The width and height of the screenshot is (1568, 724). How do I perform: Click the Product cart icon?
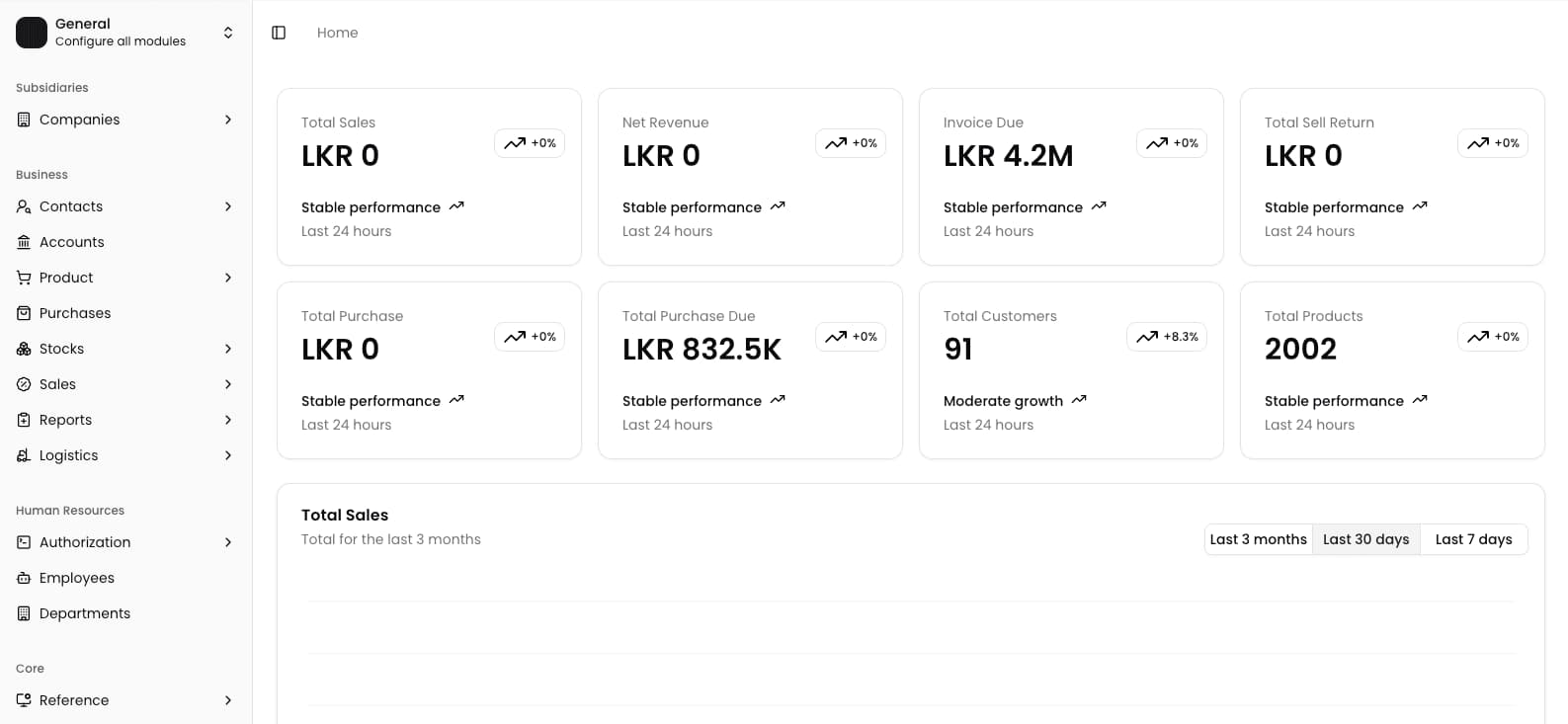point(24,278)
